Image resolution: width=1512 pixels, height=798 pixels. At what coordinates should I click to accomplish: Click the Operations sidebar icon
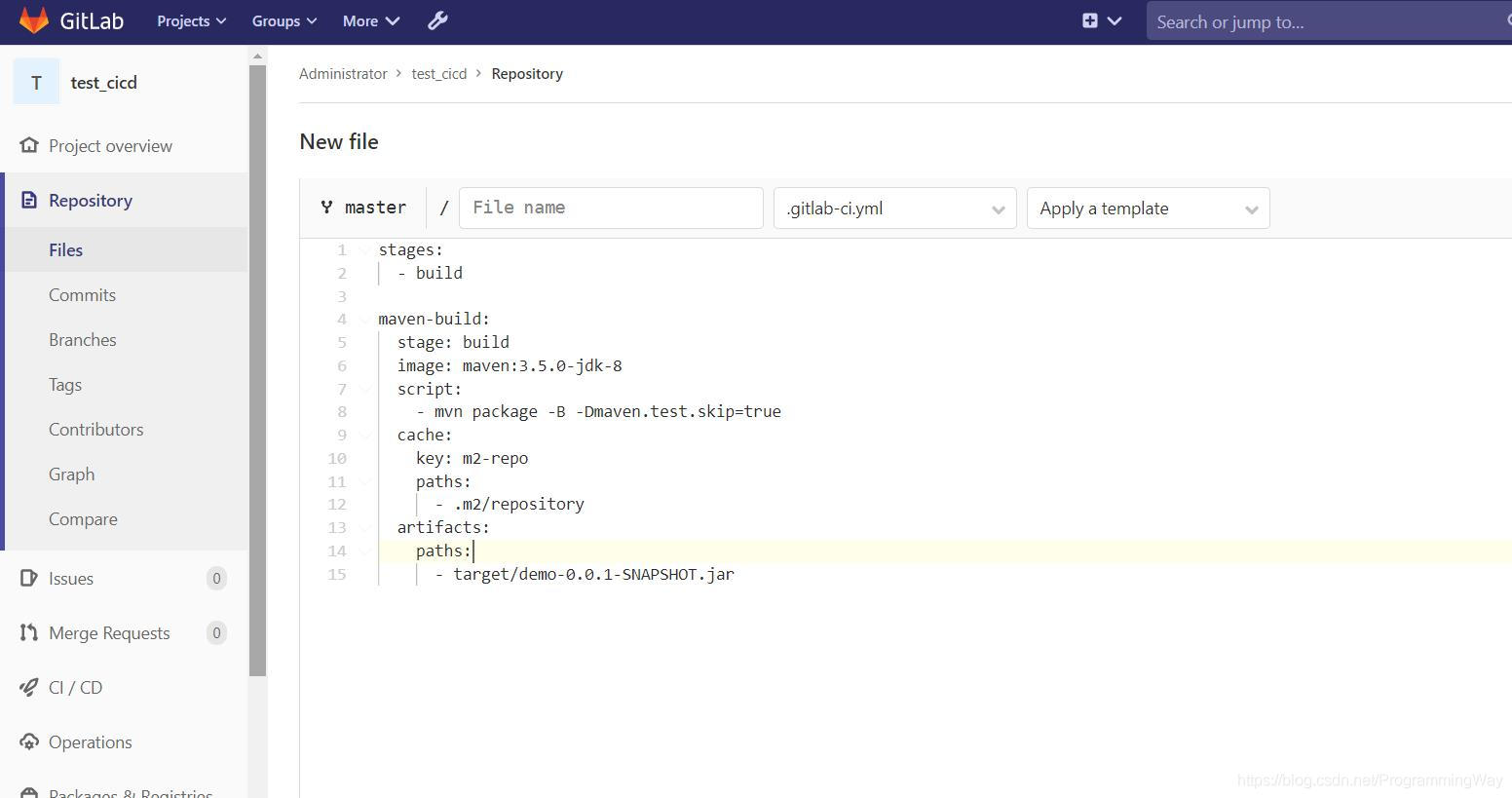28,741
